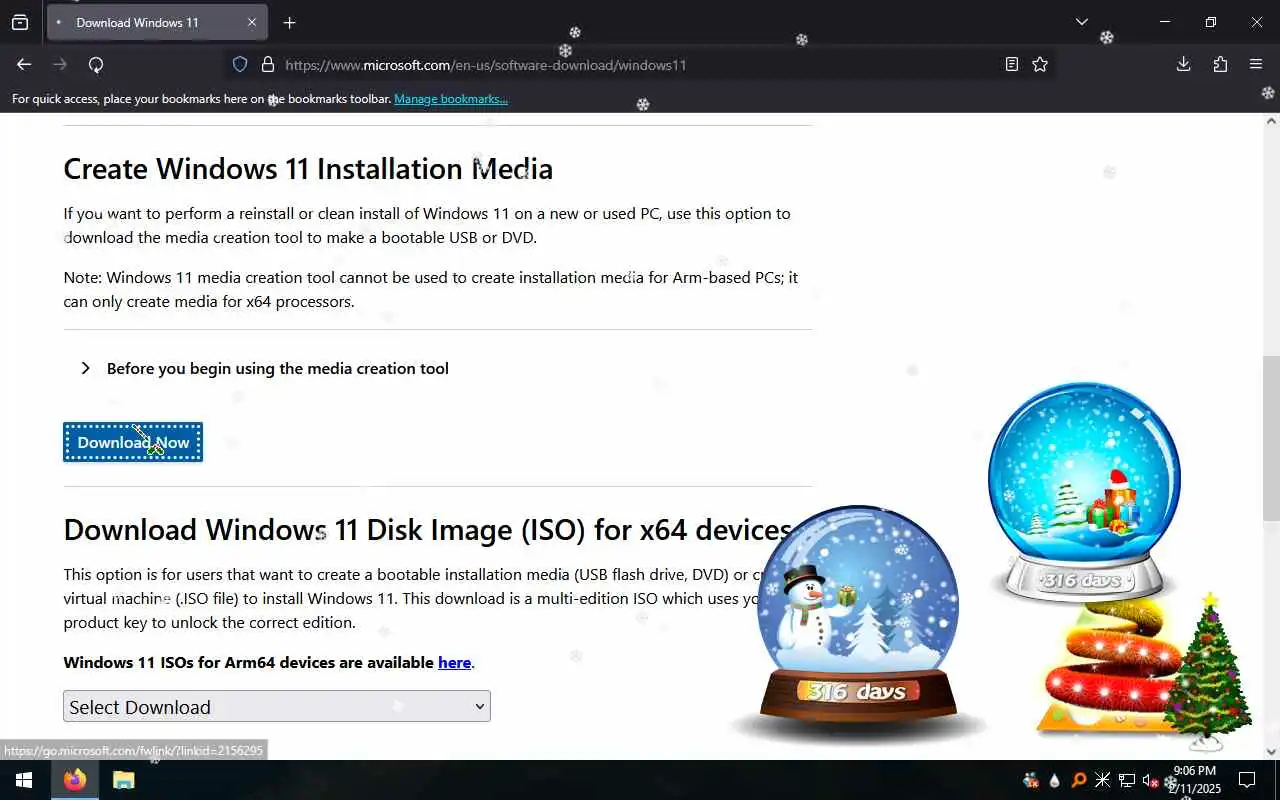Viewport: 1280px width, 800px height.
Task: Open the Windows Start menu
Action: [x=24, y=780]
